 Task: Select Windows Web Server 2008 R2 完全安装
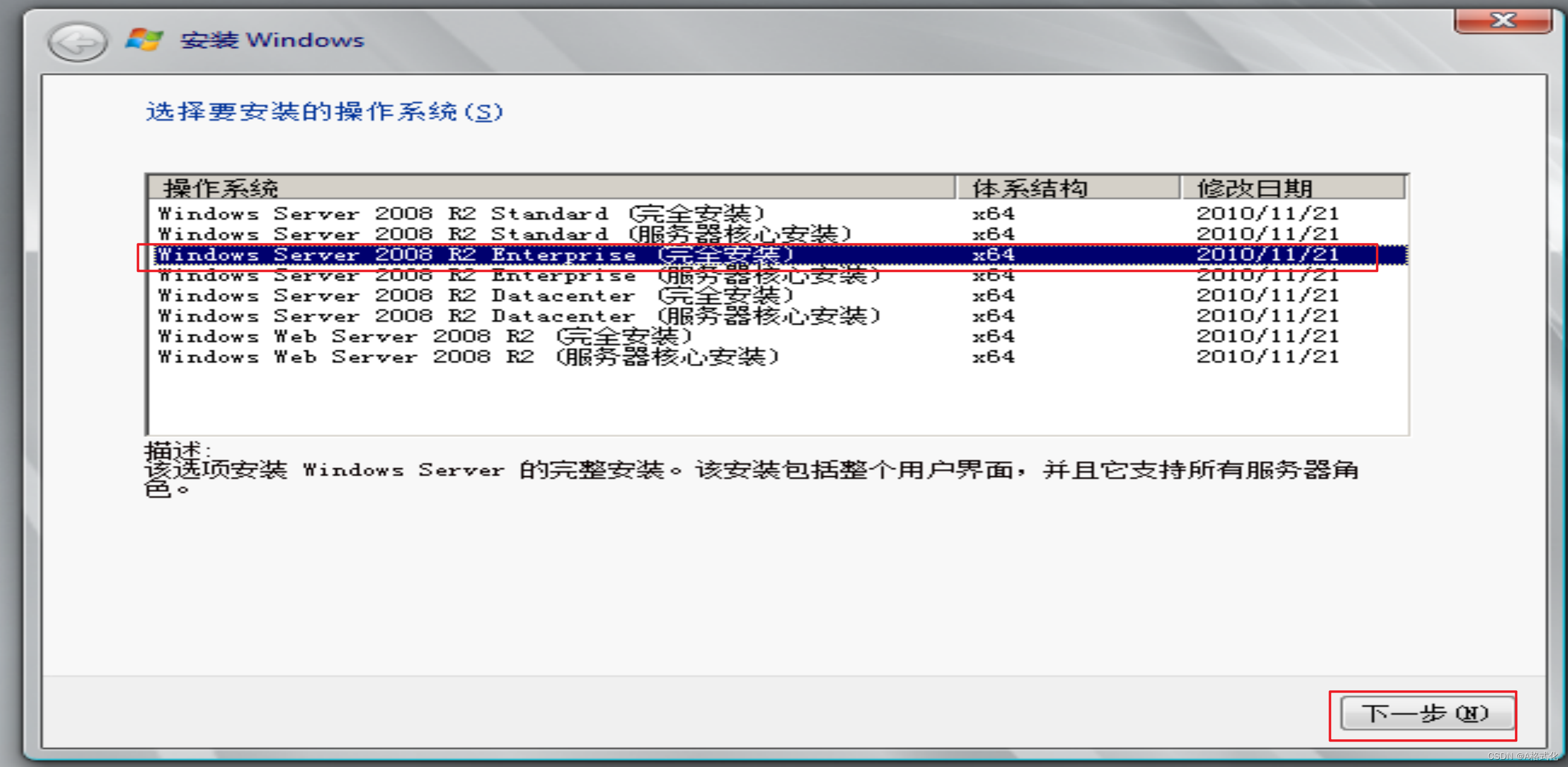click(425, 336)
